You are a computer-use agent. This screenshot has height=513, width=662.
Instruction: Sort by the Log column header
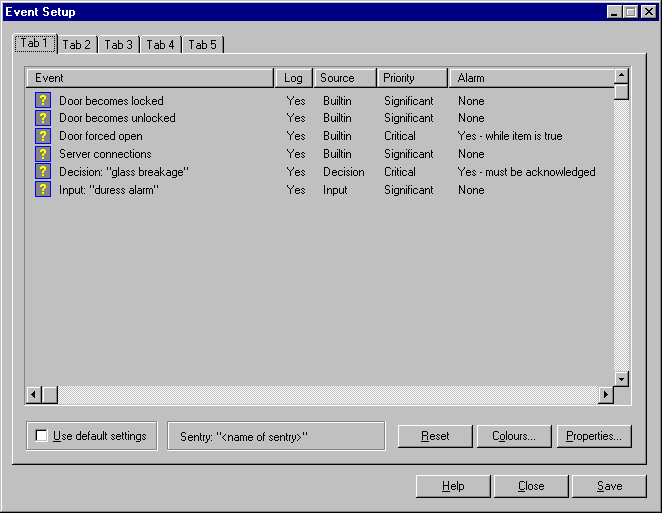293,78
